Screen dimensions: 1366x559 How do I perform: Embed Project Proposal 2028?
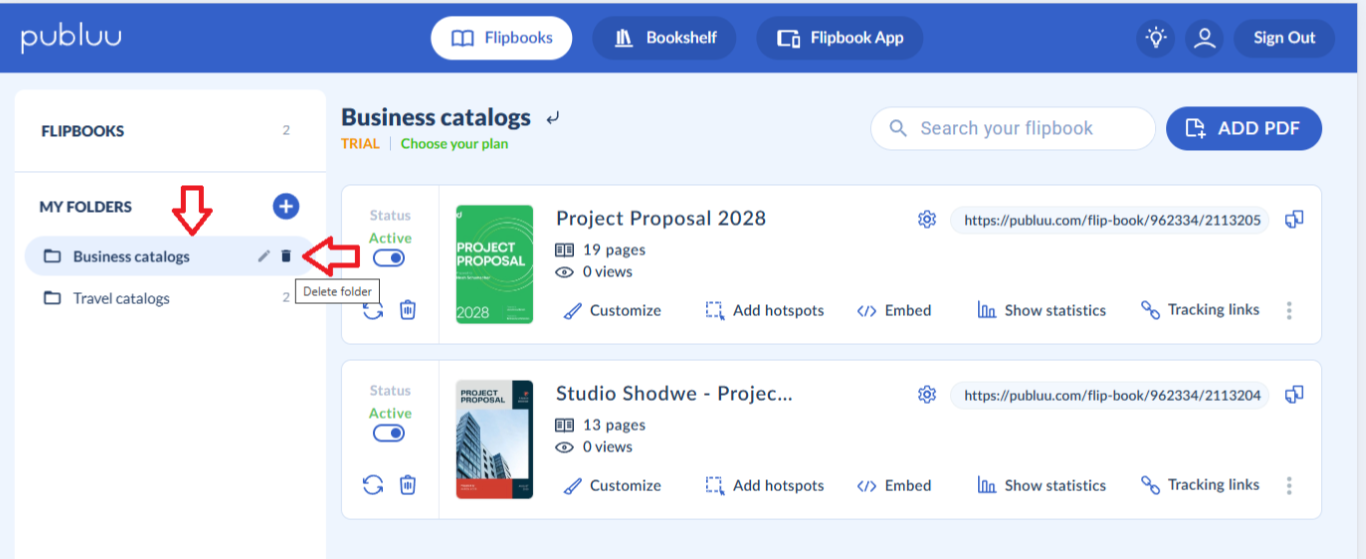(894, 310)
